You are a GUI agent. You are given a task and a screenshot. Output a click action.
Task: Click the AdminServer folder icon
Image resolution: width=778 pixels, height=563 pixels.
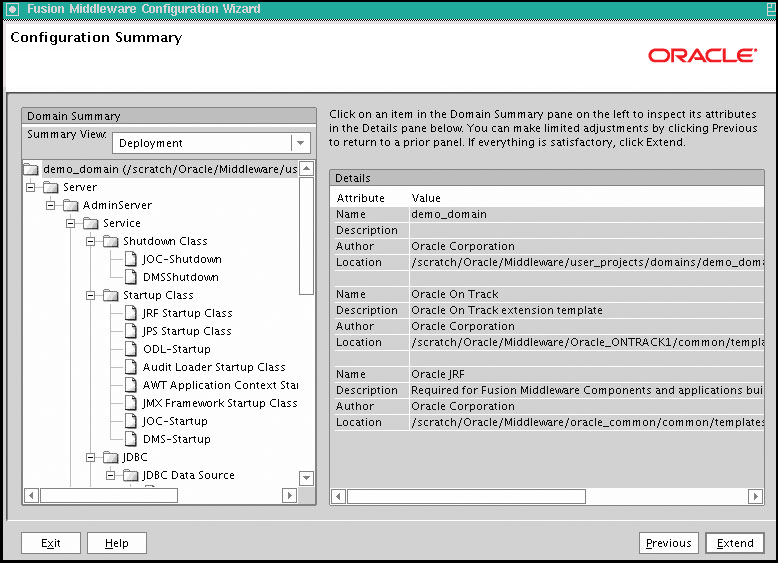70,205
